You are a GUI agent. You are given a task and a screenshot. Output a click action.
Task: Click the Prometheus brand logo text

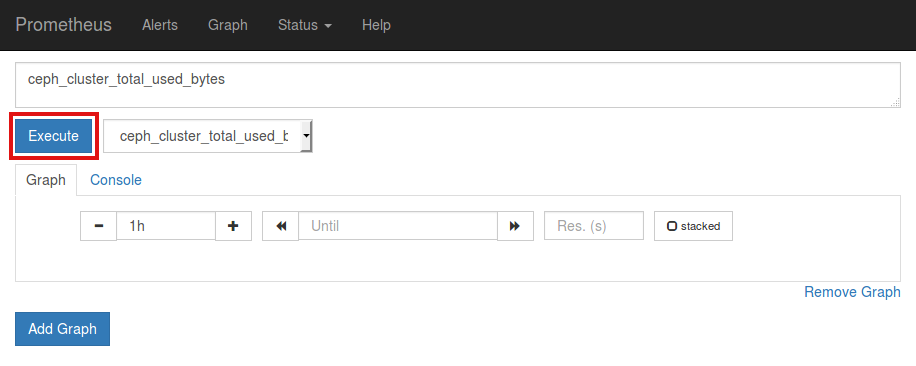tap(63, 25)
